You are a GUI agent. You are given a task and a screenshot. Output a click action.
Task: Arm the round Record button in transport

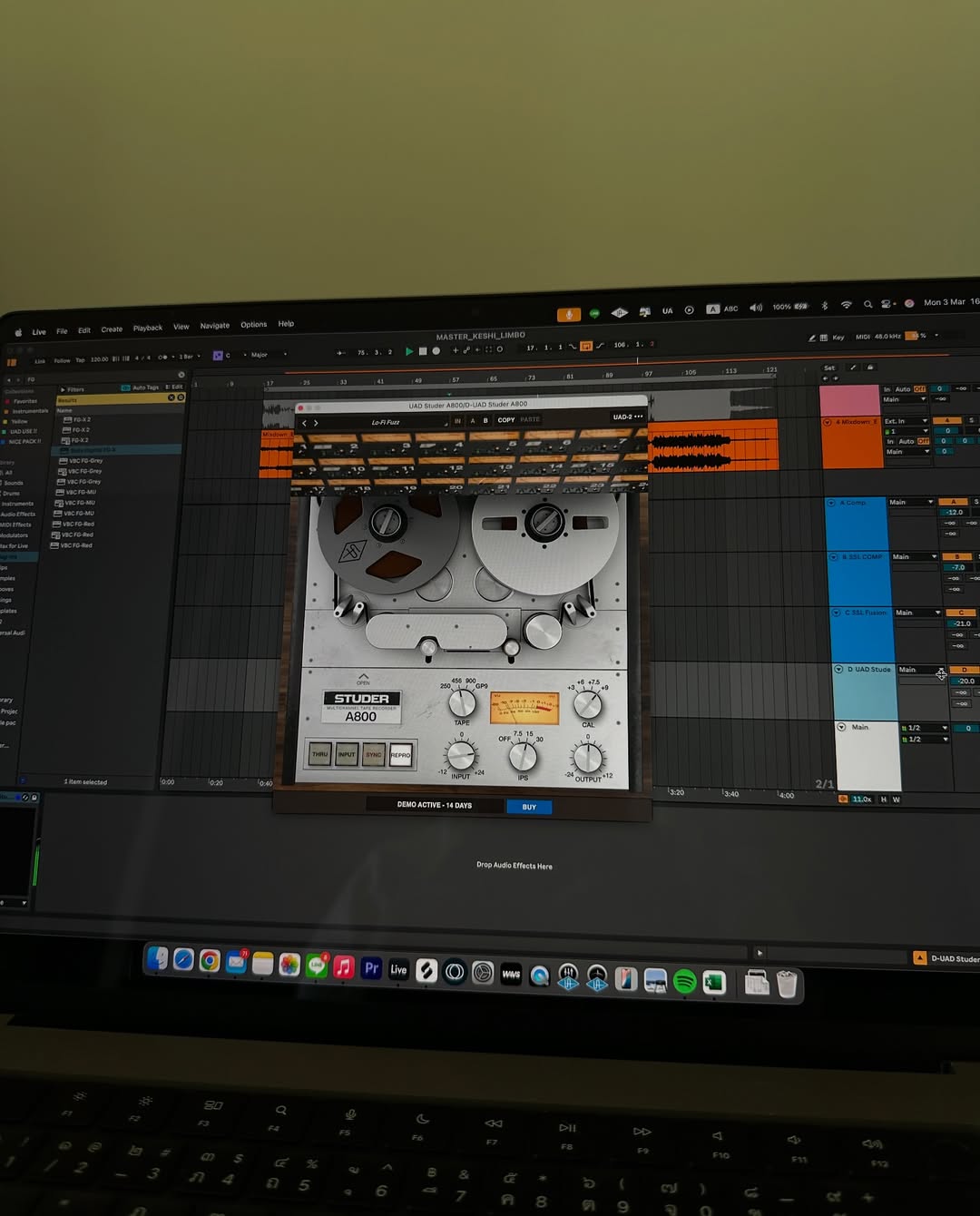click(436, 350)
